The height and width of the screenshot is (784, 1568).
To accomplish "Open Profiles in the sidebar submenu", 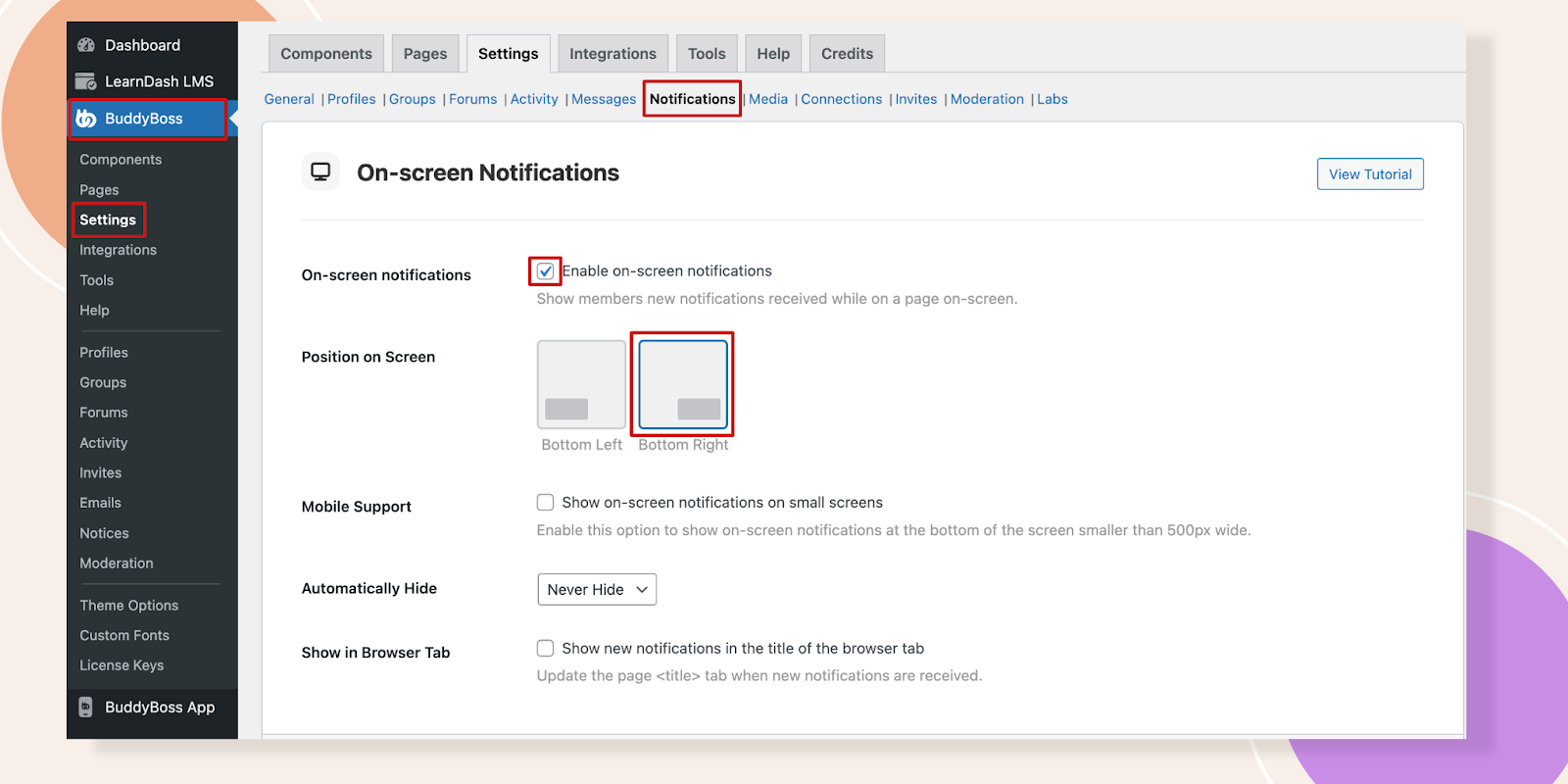I will 104,353.
